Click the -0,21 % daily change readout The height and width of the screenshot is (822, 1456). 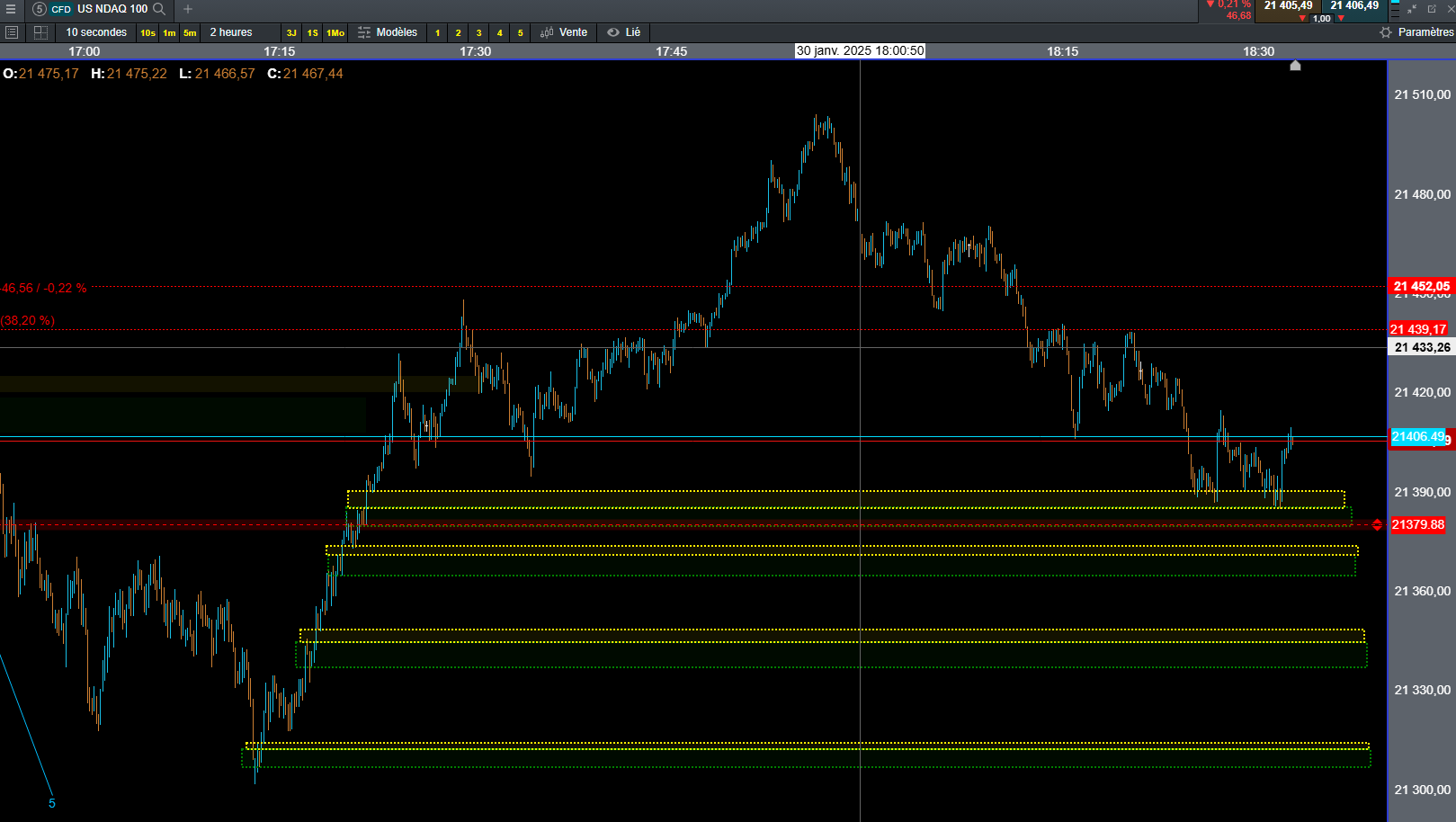coord(1228,4)
